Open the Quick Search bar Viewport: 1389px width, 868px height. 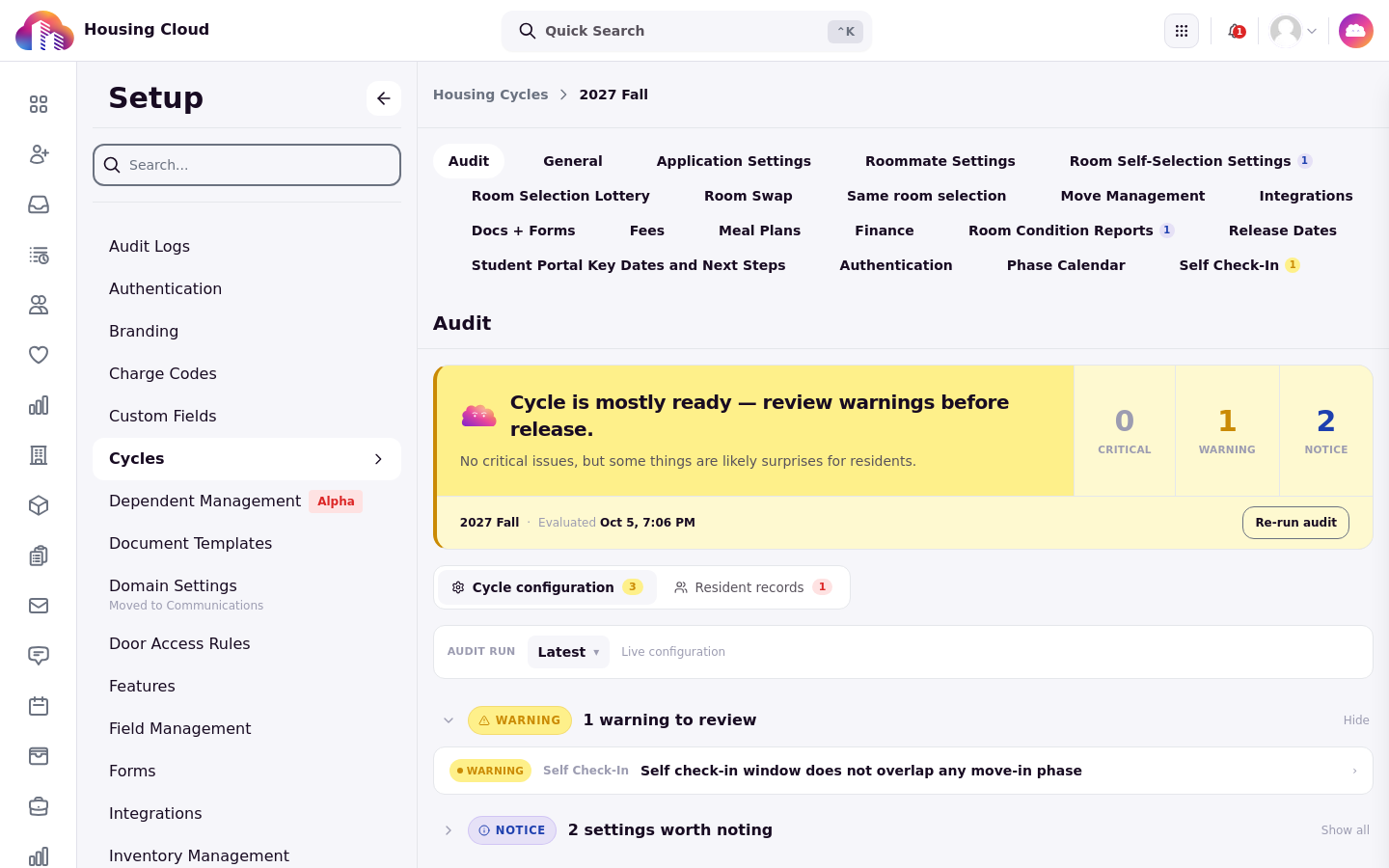(687, 31)
